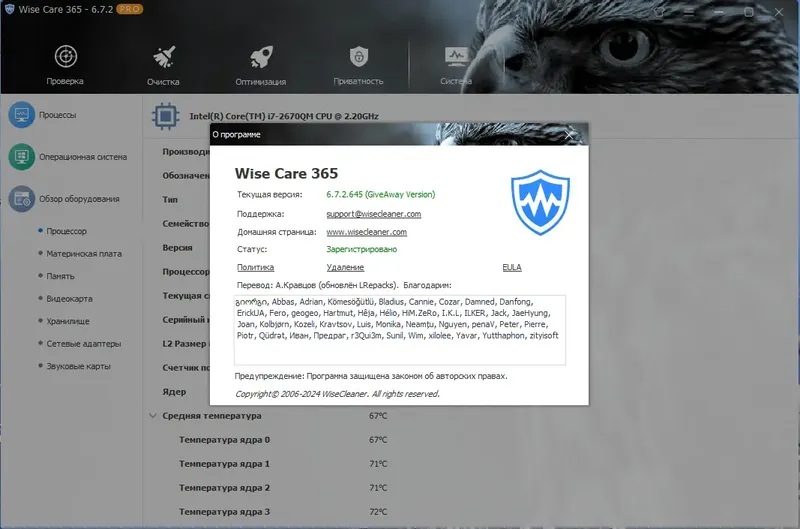Screen dimensions: 800x529
Task: Click the Тип row label
Action: (x=170, y=199)
